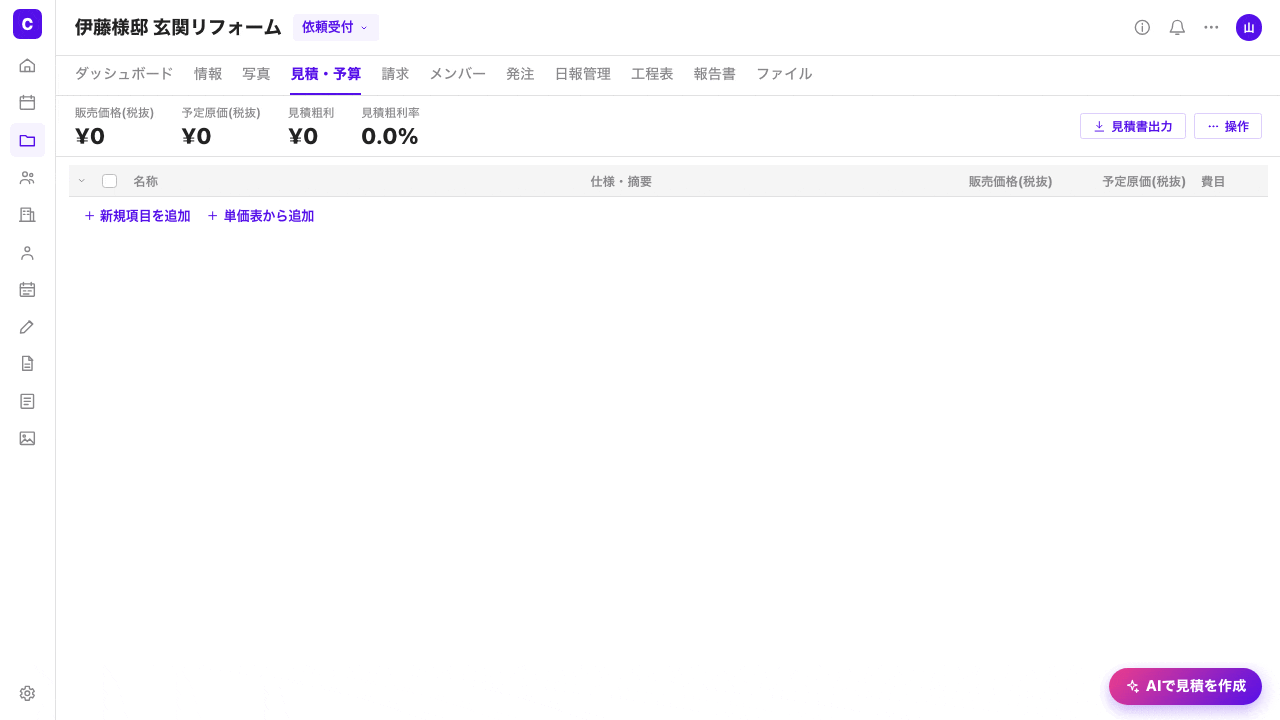Open the schedule list calendar icon in sidebar

click(x=27, y=289)
